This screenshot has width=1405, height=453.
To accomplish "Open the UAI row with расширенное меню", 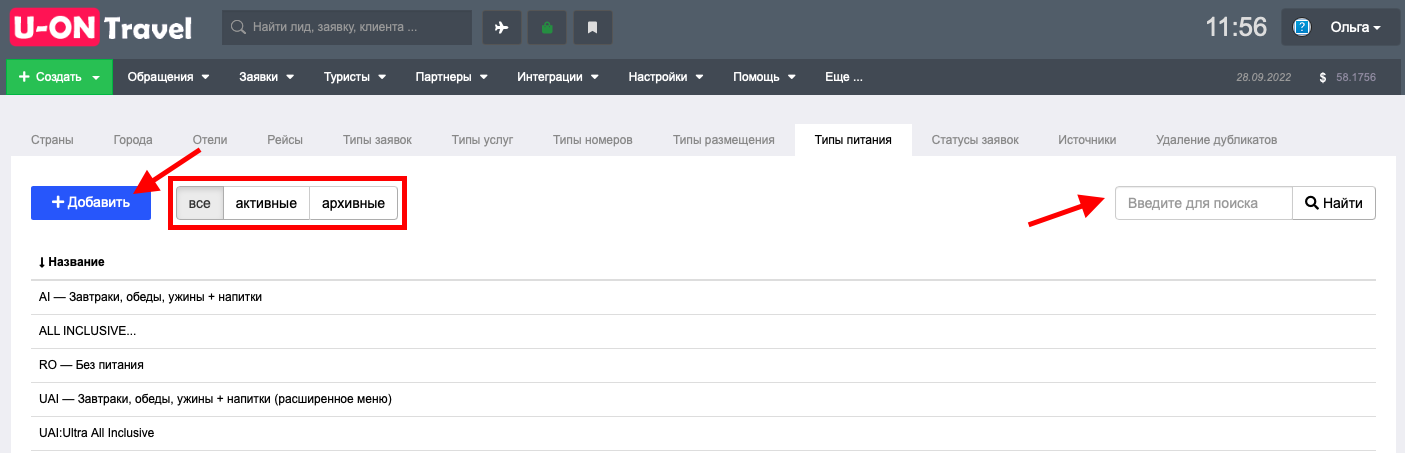I will (703, 399).
